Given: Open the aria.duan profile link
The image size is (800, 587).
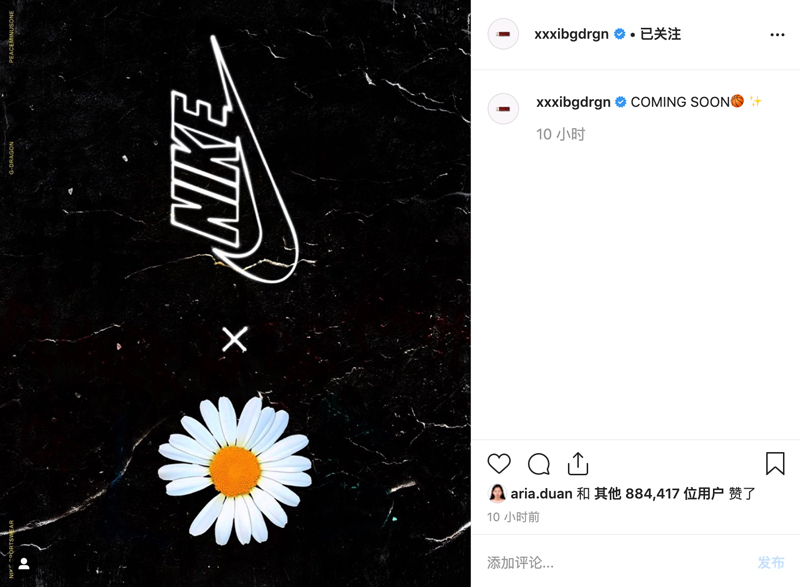Looking at the screenshot, I should click(541, 493).
